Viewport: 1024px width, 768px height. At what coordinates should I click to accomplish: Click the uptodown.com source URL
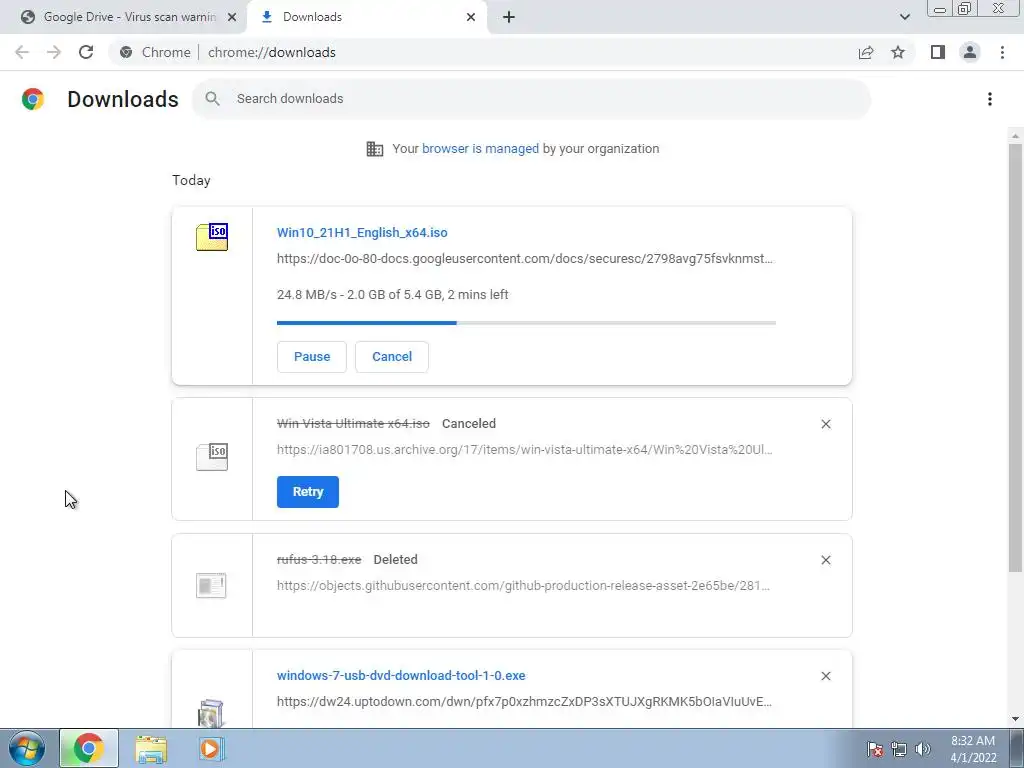[x=524, y=701]
